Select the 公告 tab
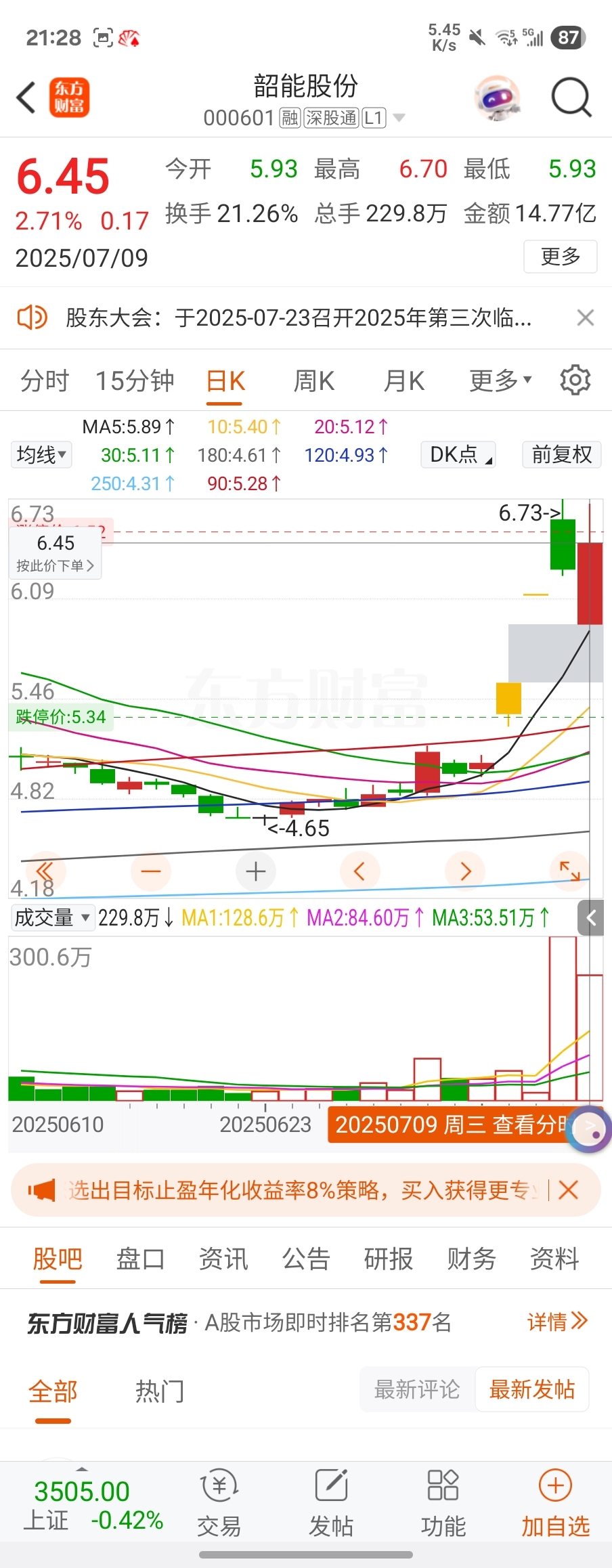This screenshot has height=1568, width=612. click(x=306, y=1259)
